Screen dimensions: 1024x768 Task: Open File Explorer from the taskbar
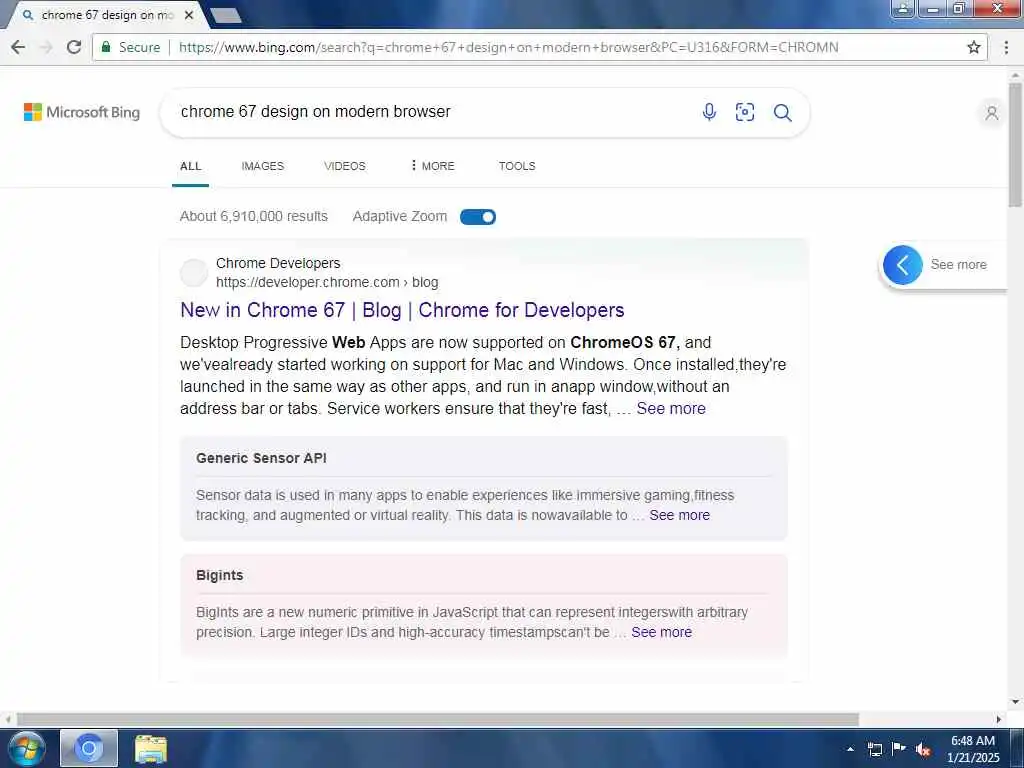point(151,749)
